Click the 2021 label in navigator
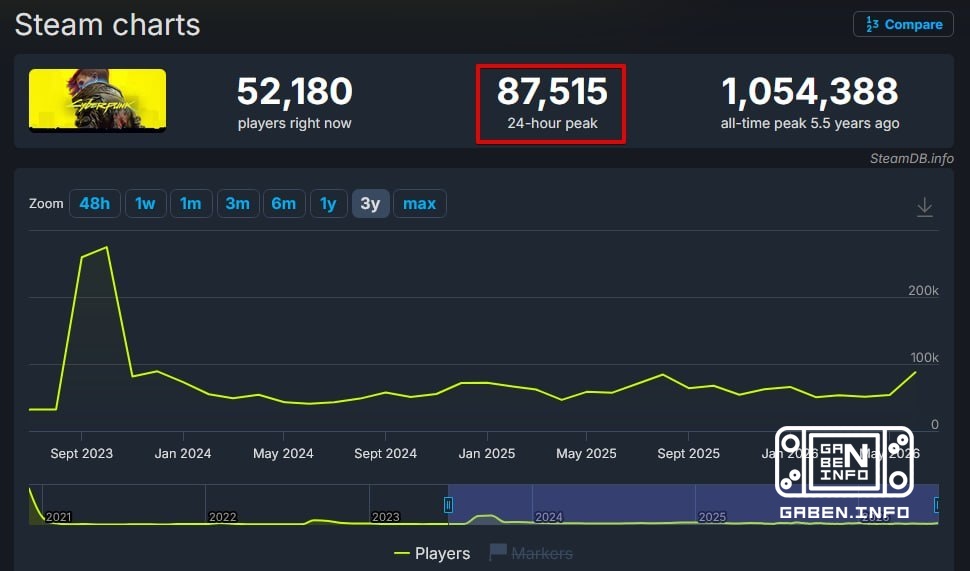 [x=58, y=517]
